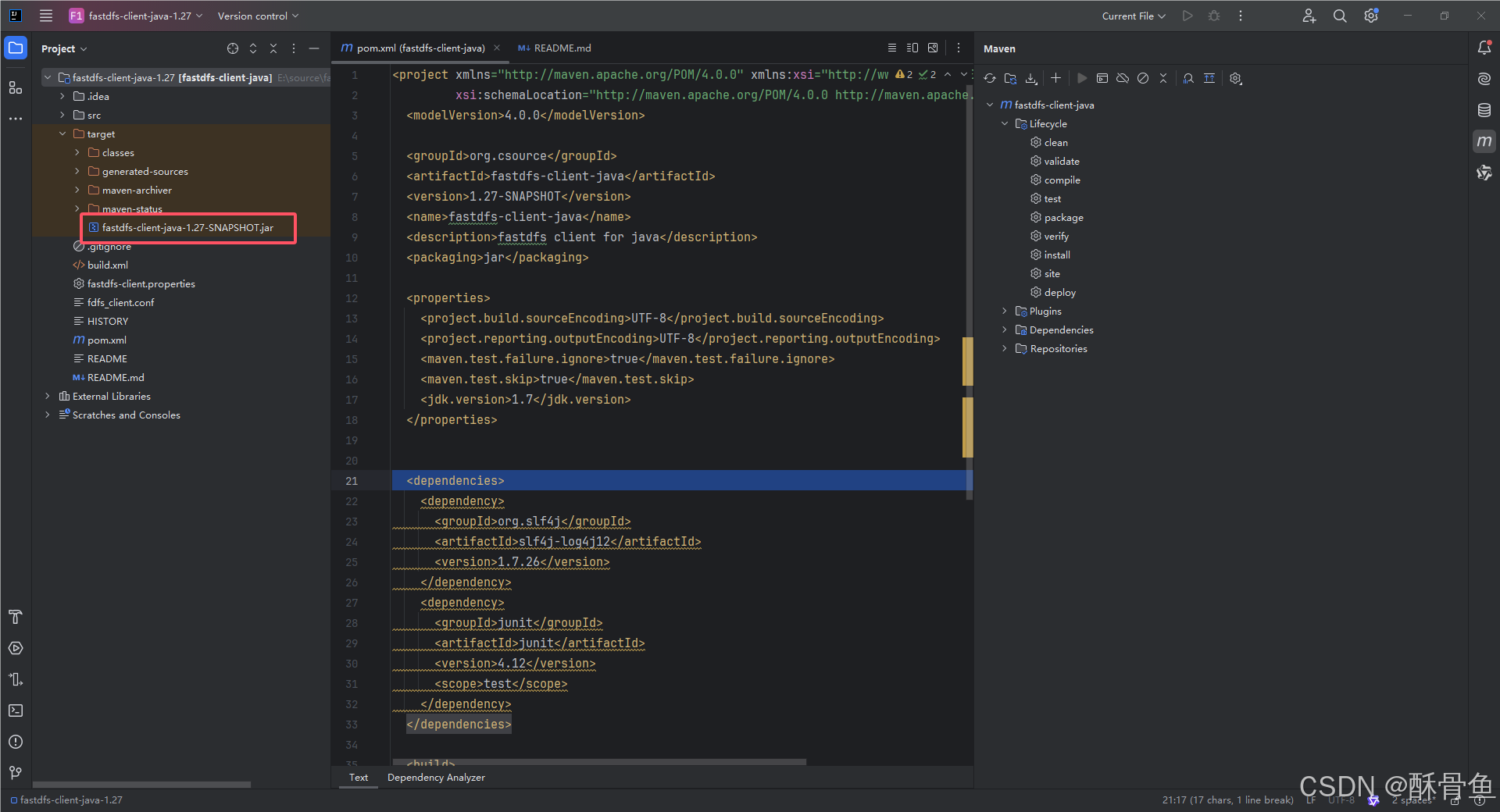Open the Git tool window

16,773
